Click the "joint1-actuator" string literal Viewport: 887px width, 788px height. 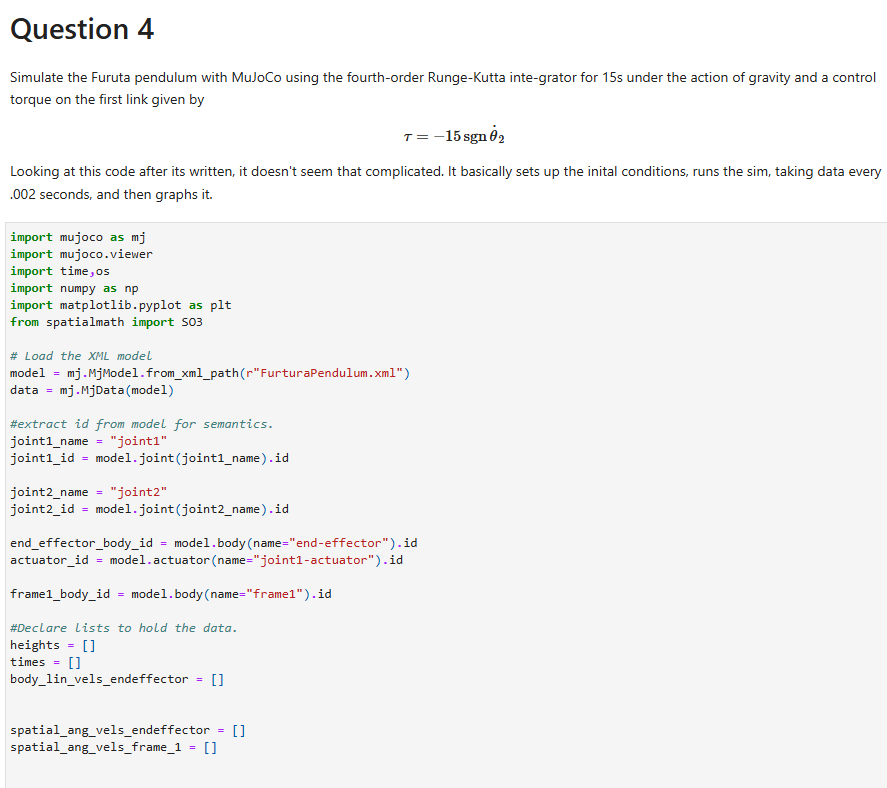pos(314,559)
